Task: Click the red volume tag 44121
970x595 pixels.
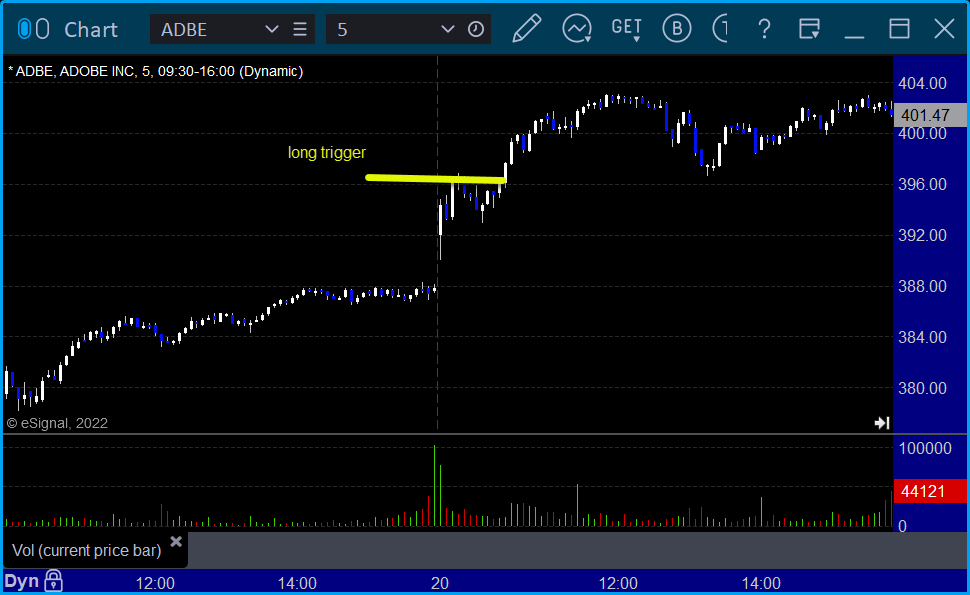Action: click(x=930, y=491)
